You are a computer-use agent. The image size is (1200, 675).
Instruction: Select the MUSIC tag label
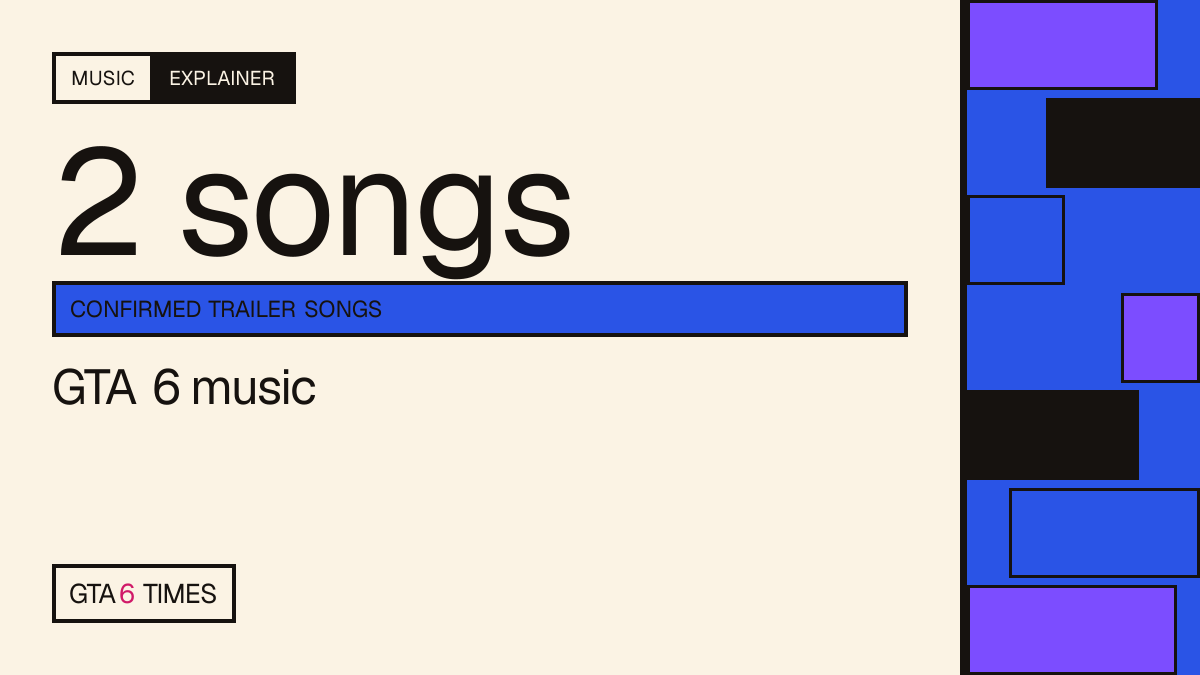pos(103,78)
